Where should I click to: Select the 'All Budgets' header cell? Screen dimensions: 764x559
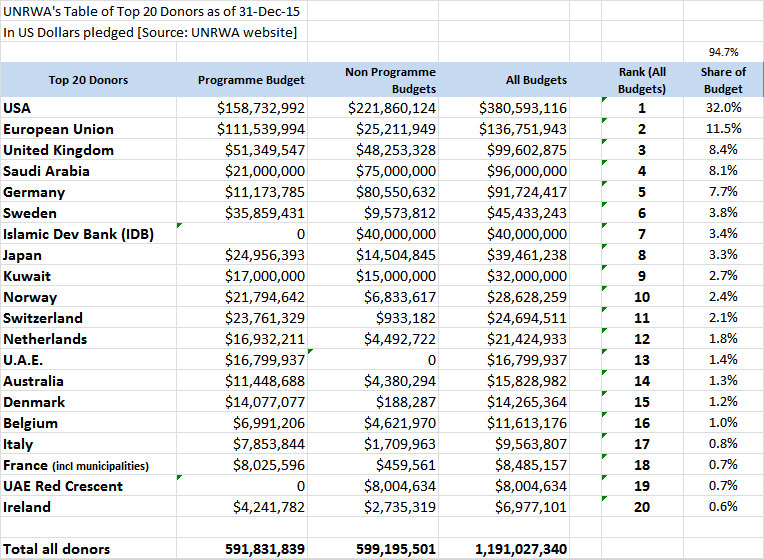click(504, 80)
